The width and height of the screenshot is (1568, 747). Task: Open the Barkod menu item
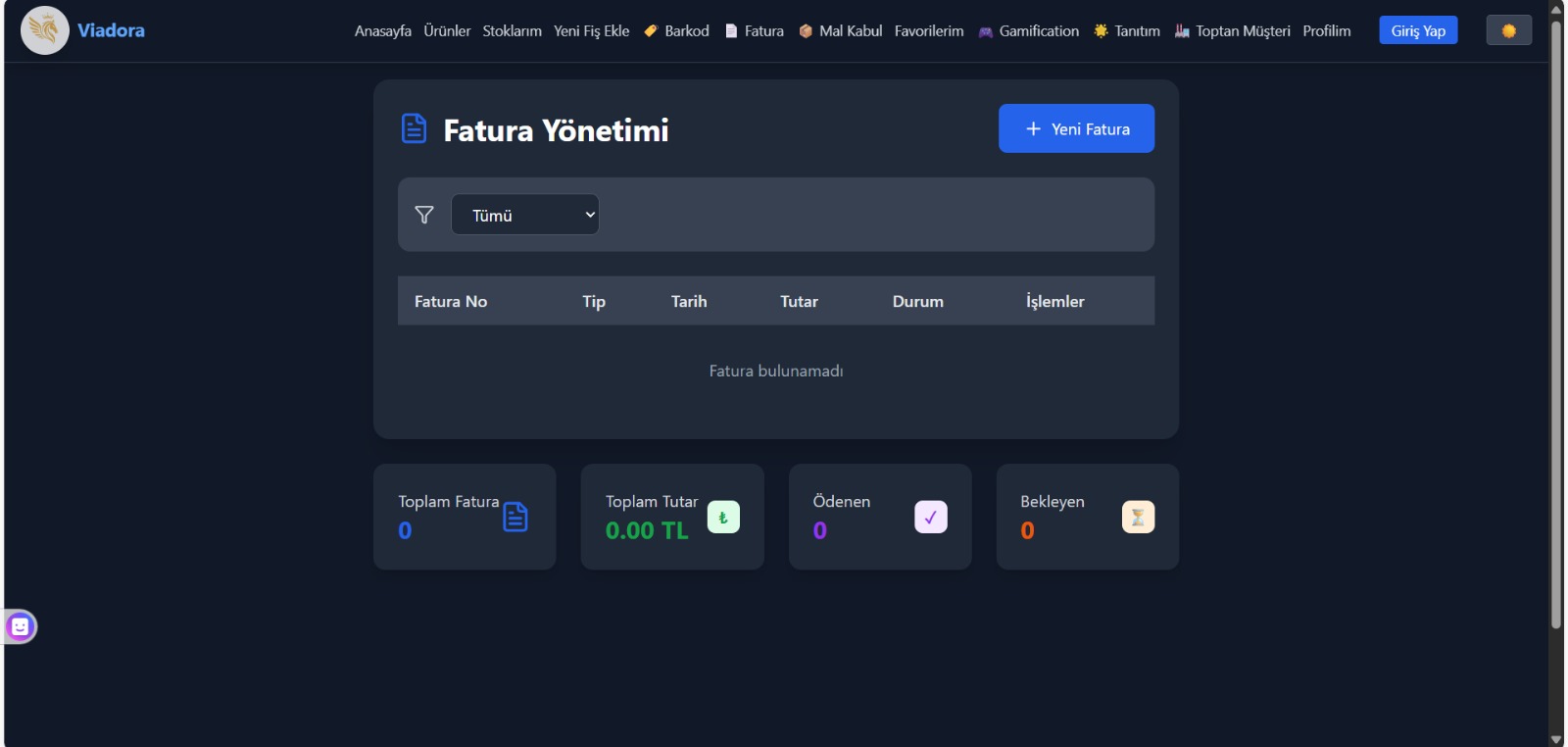point(677,30)
